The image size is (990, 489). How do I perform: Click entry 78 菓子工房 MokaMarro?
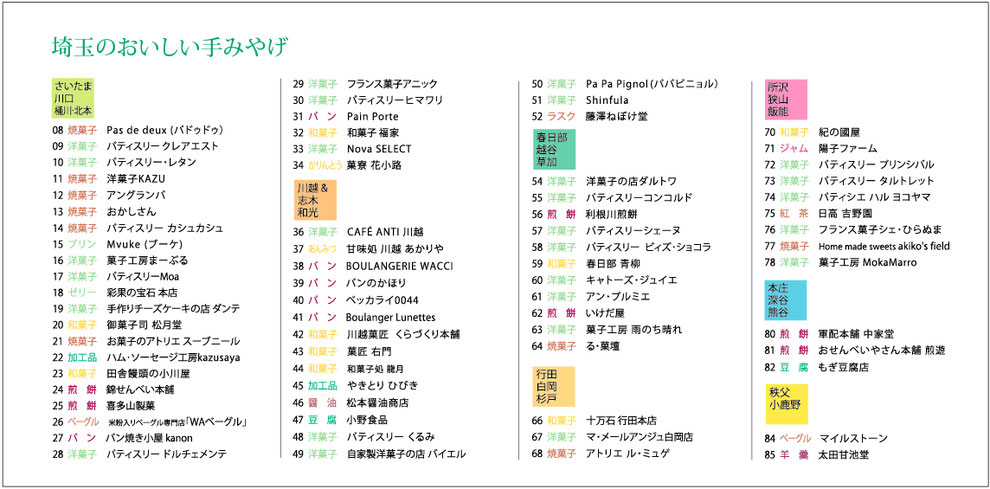[x=840, y=262]
